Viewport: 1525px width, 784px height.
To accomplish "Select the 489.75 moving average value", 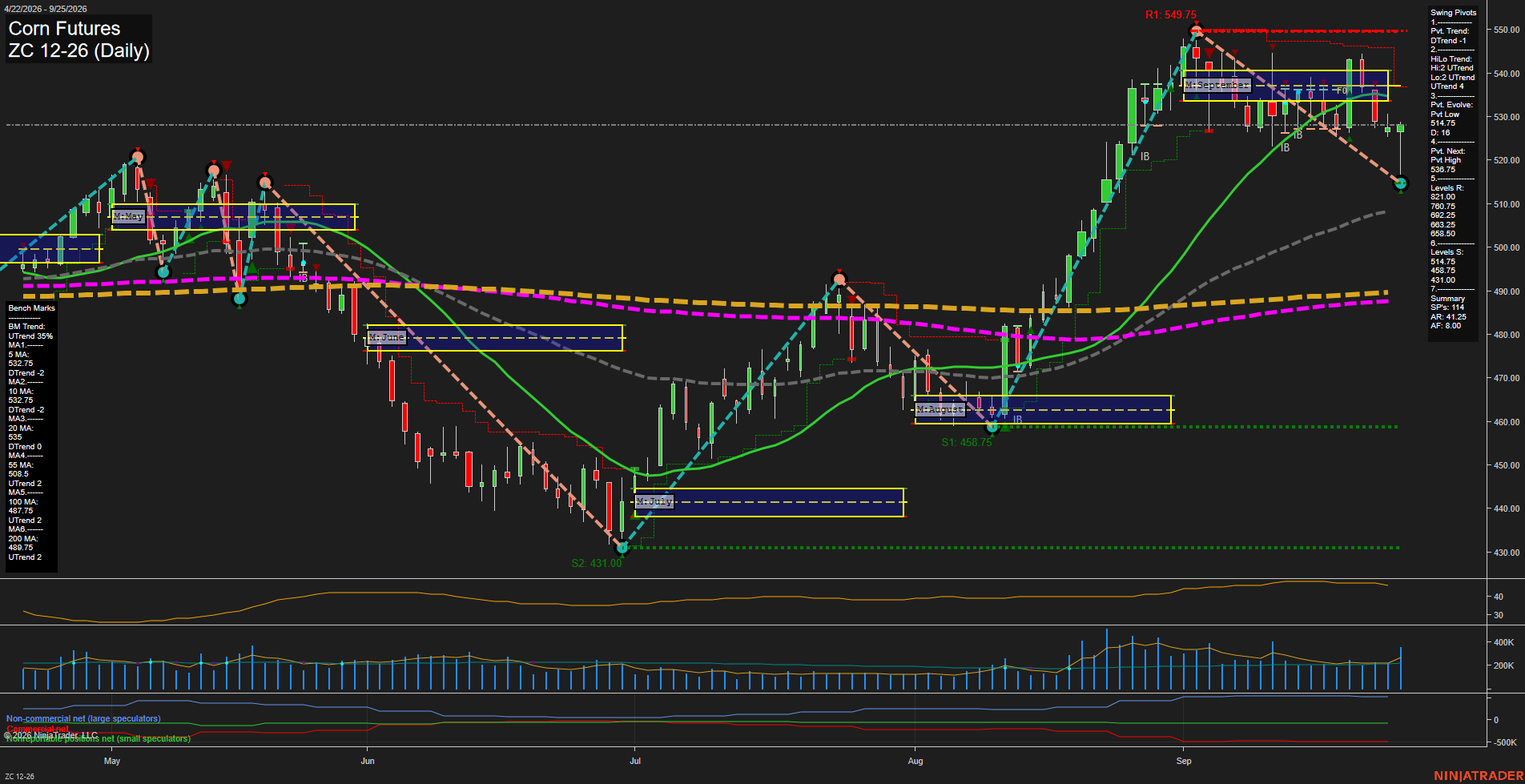I will point(20,548).
